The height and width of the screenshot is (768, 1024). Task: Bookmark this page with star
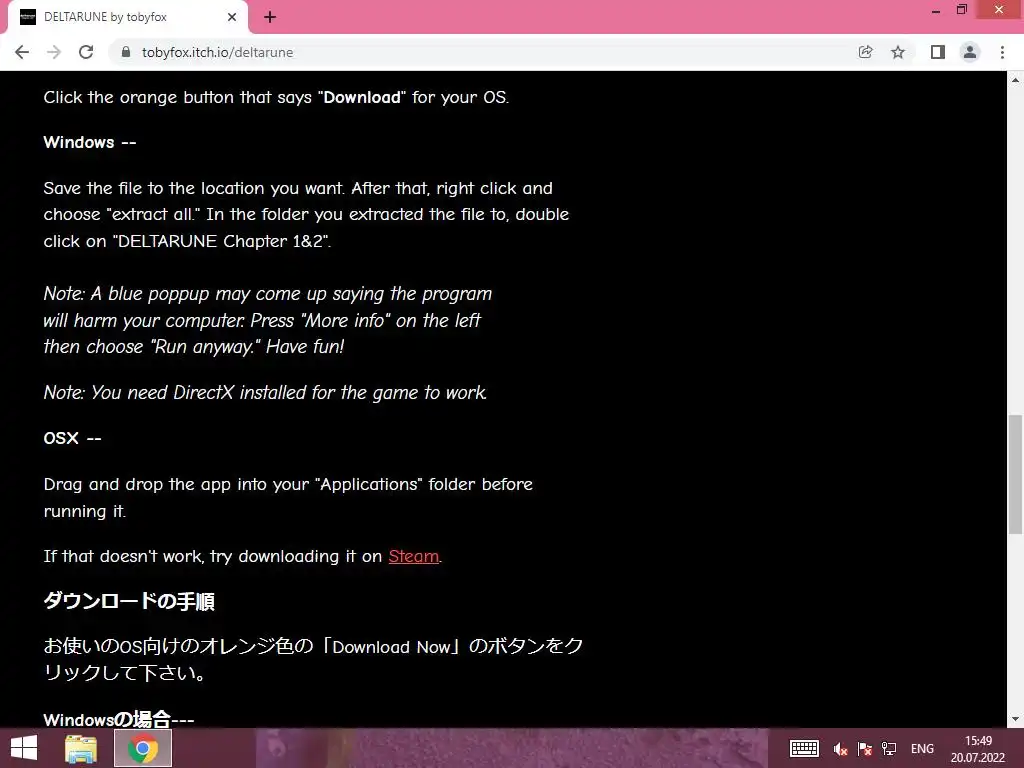click(898, 52)
